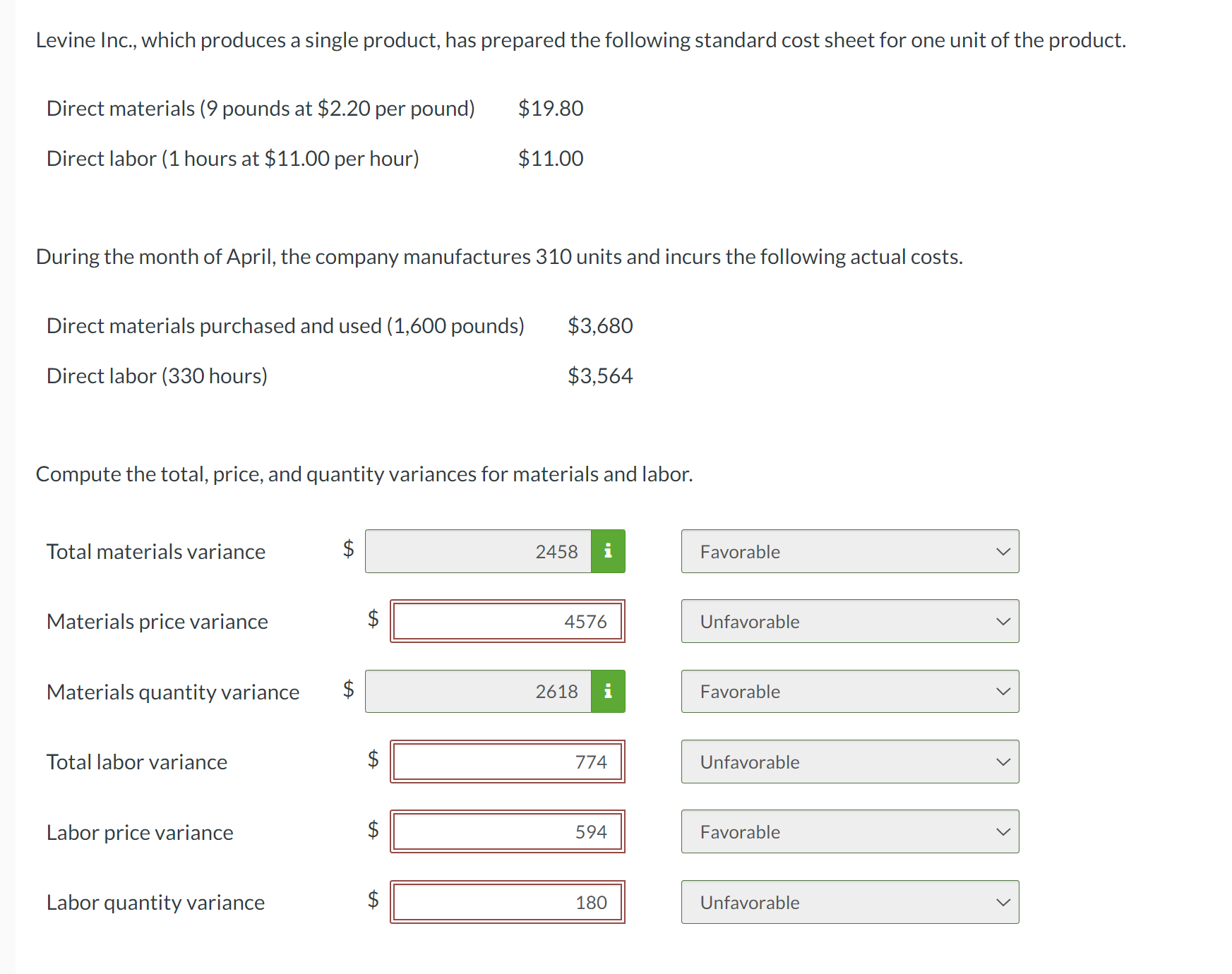Click the labor price variance input field
Screen dimensions: 1232x974
tap(507, 831)
